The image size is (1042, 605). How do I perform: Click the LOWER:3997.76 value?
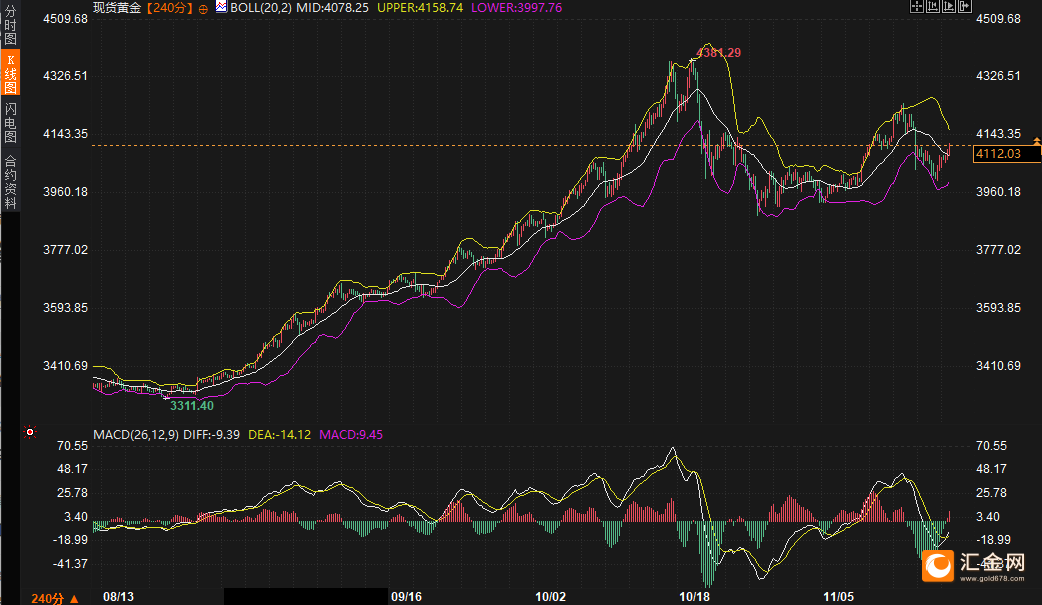(516, 8)
